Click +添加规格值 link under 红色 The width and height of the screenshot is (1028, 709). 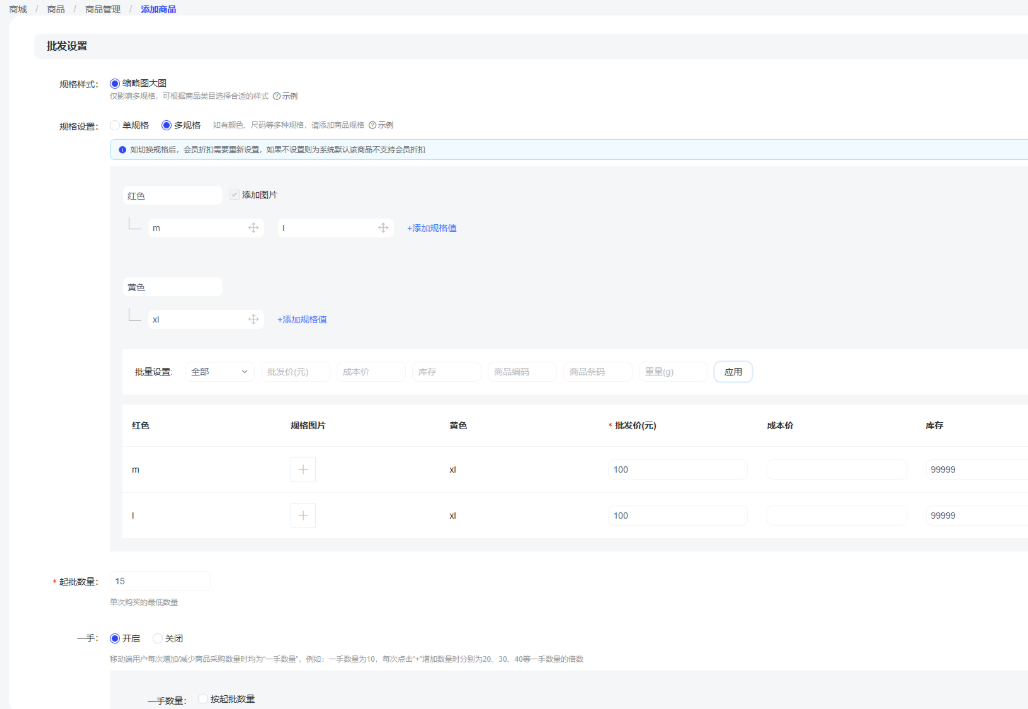point(432,228)
